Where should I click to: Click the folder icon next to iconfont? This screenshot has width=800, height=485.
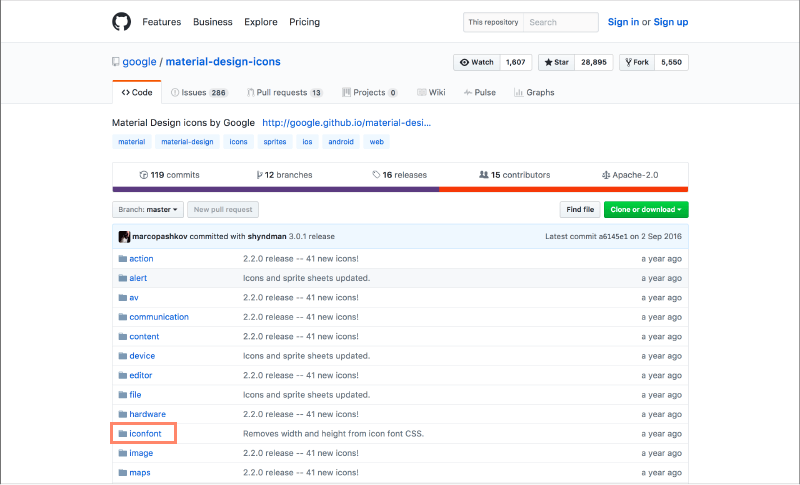point(122,434)
